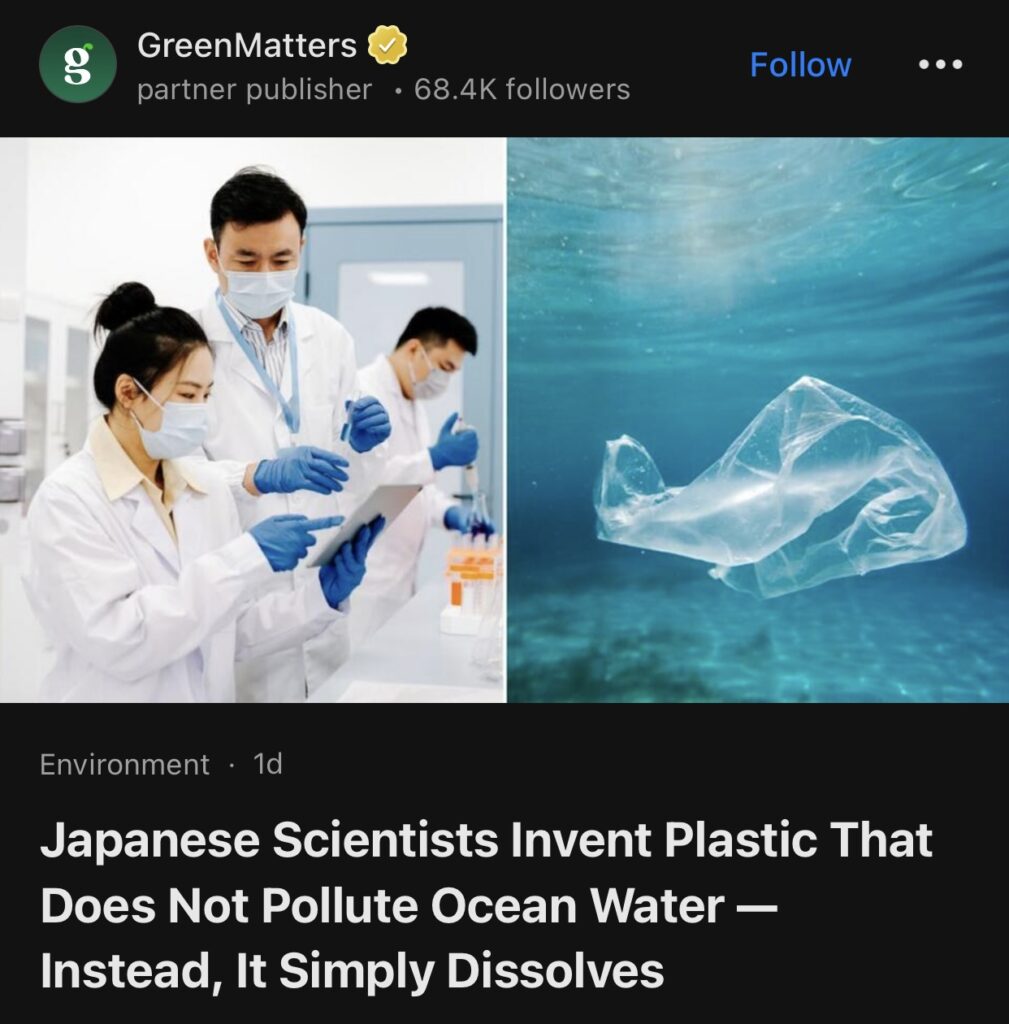
Task: Tap the 1d timestamp
Action: coord(268,763)
